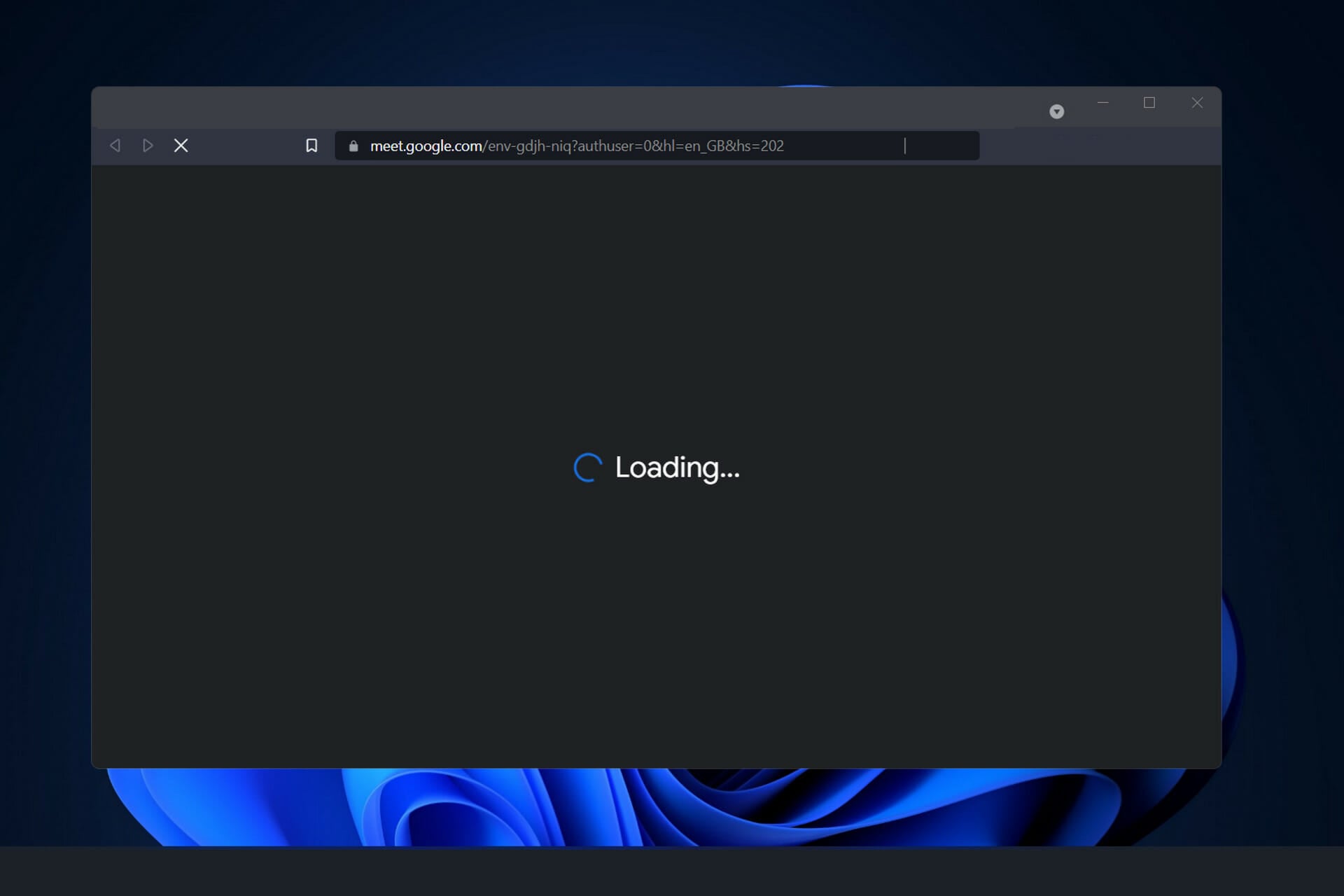Click the text cursor position in address bar

[x=904, y=146]
